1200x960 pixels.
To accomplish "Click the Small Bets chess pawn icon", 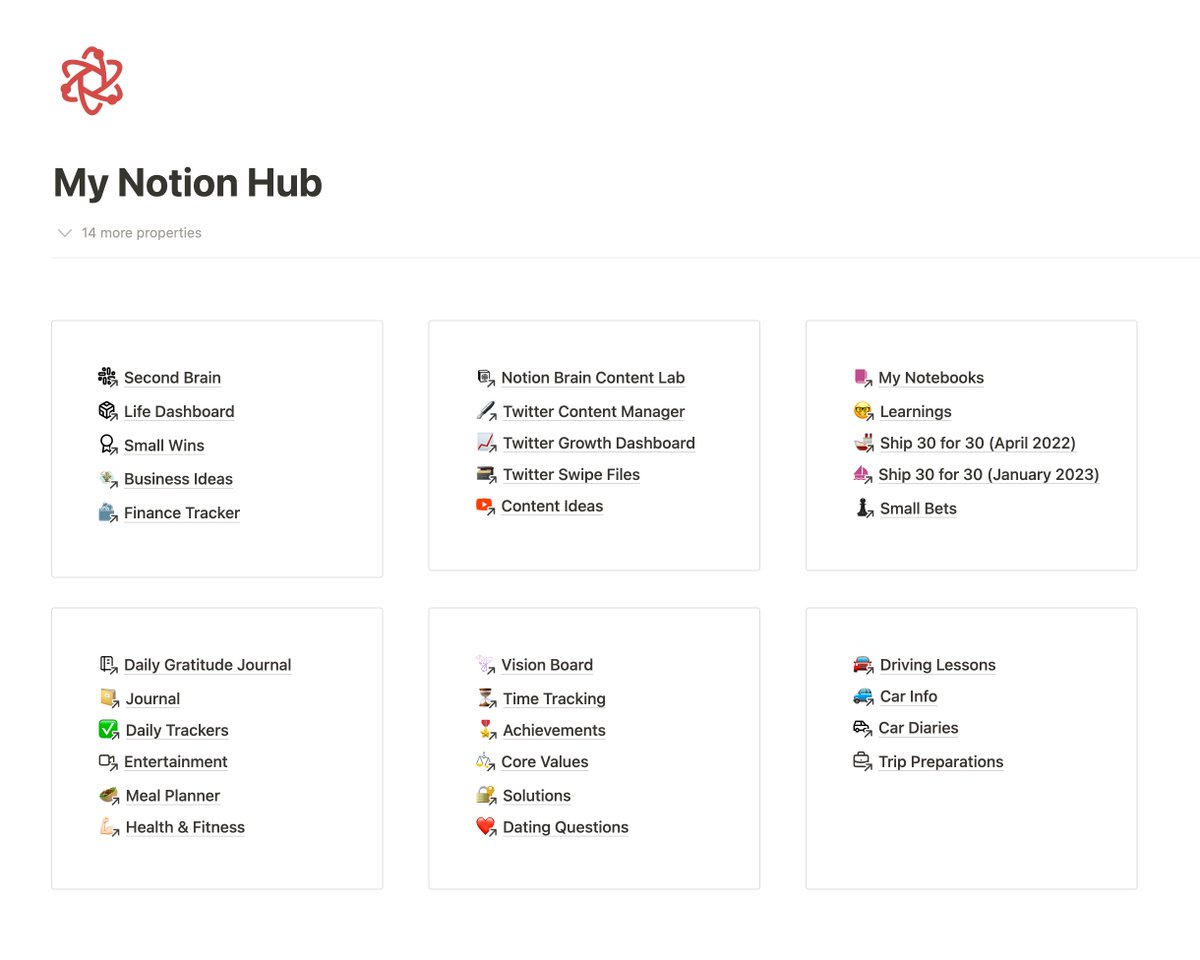I will tap(864, 508).
